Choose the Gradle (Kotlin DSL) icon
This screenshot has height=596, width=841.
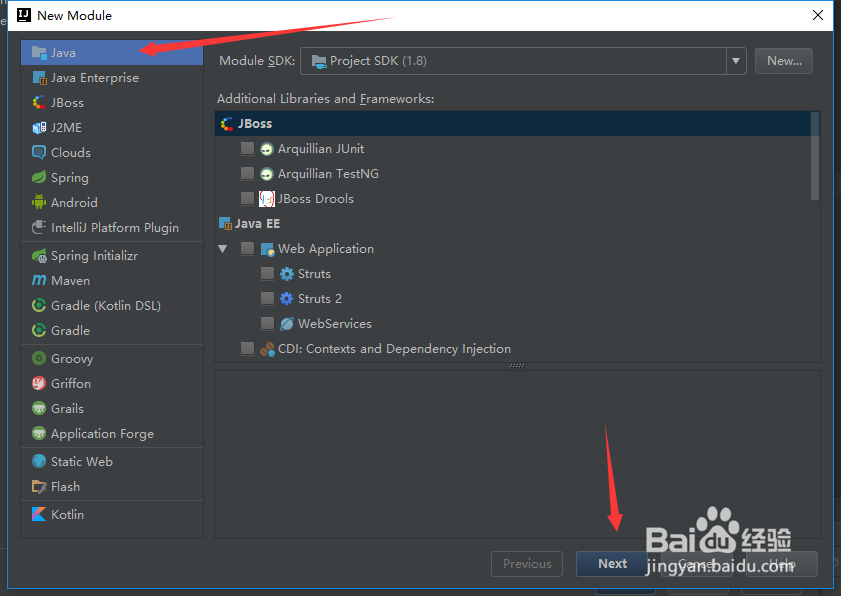(x=39, y=305)
